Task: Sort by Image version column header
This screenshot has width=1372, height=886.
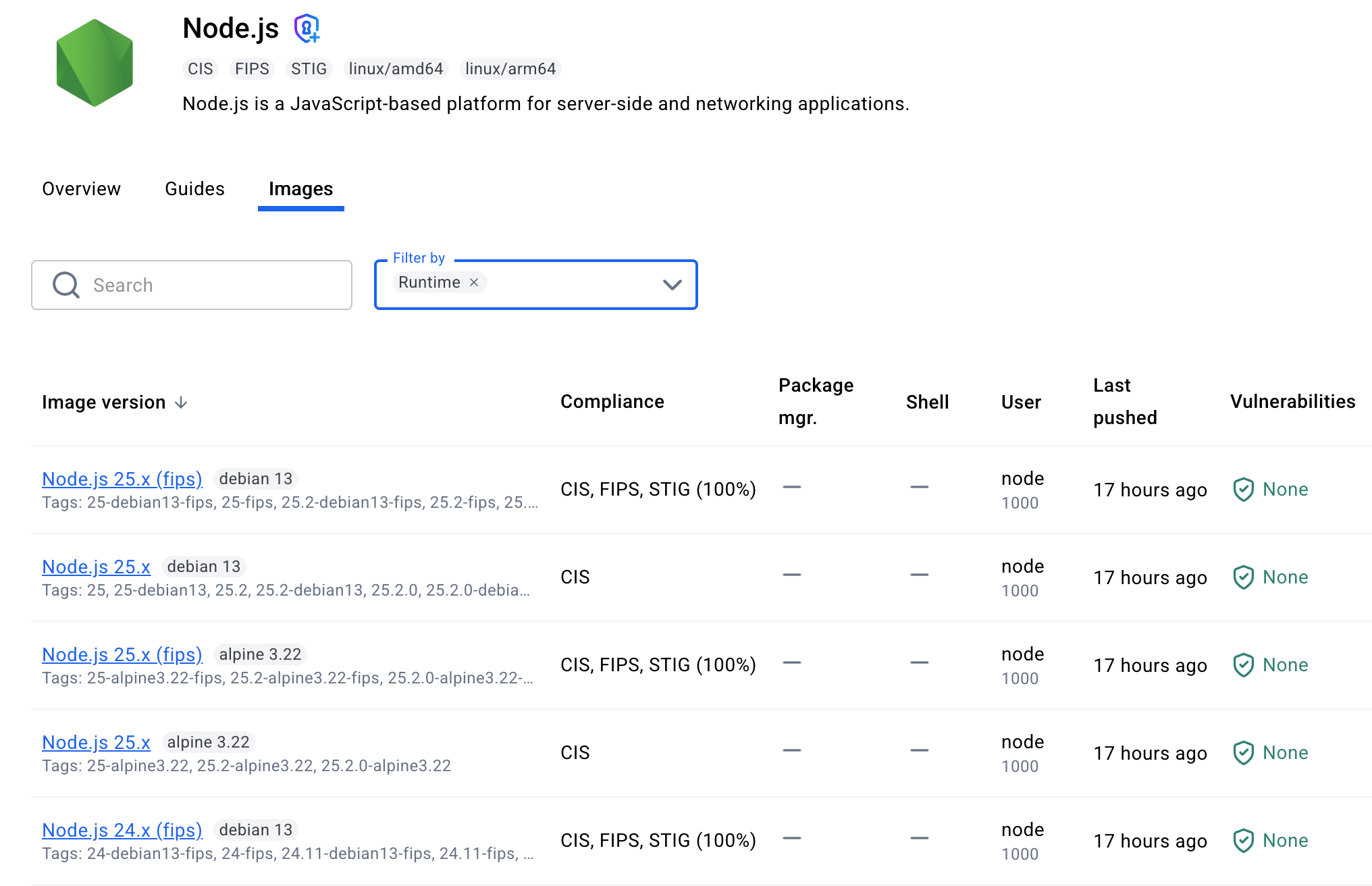Action: click(x=103, y=402)
